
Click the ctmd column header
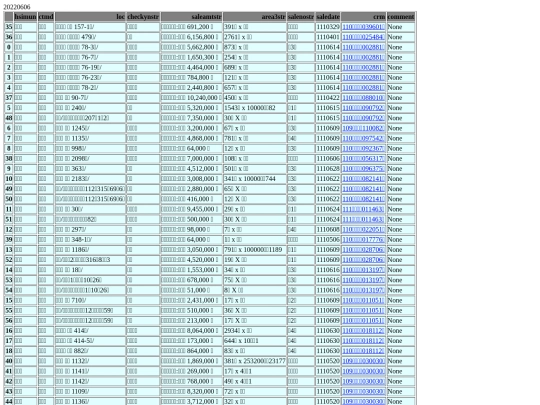pos(46,17)
